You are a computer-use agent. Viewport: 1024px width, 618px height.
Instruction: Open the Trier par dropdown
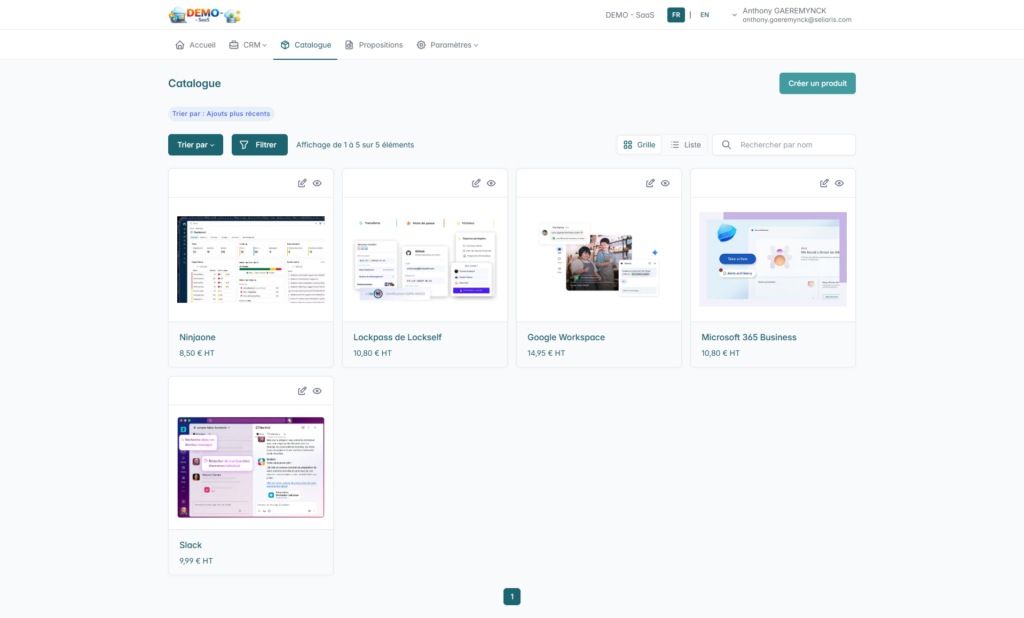click(196, 145)
